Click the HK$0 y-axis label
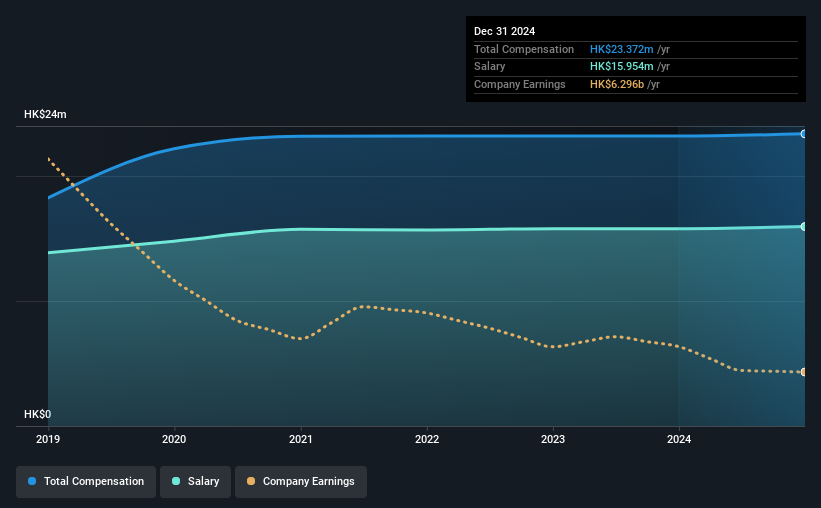Viewport: 821px width, 508px height. click(x=38, y=414)
